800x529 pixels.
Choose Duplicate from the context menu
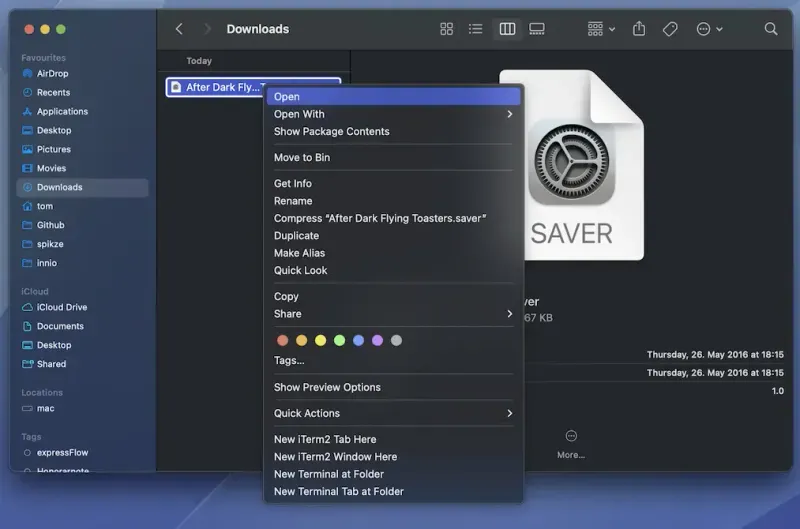(x=393, y=235)
